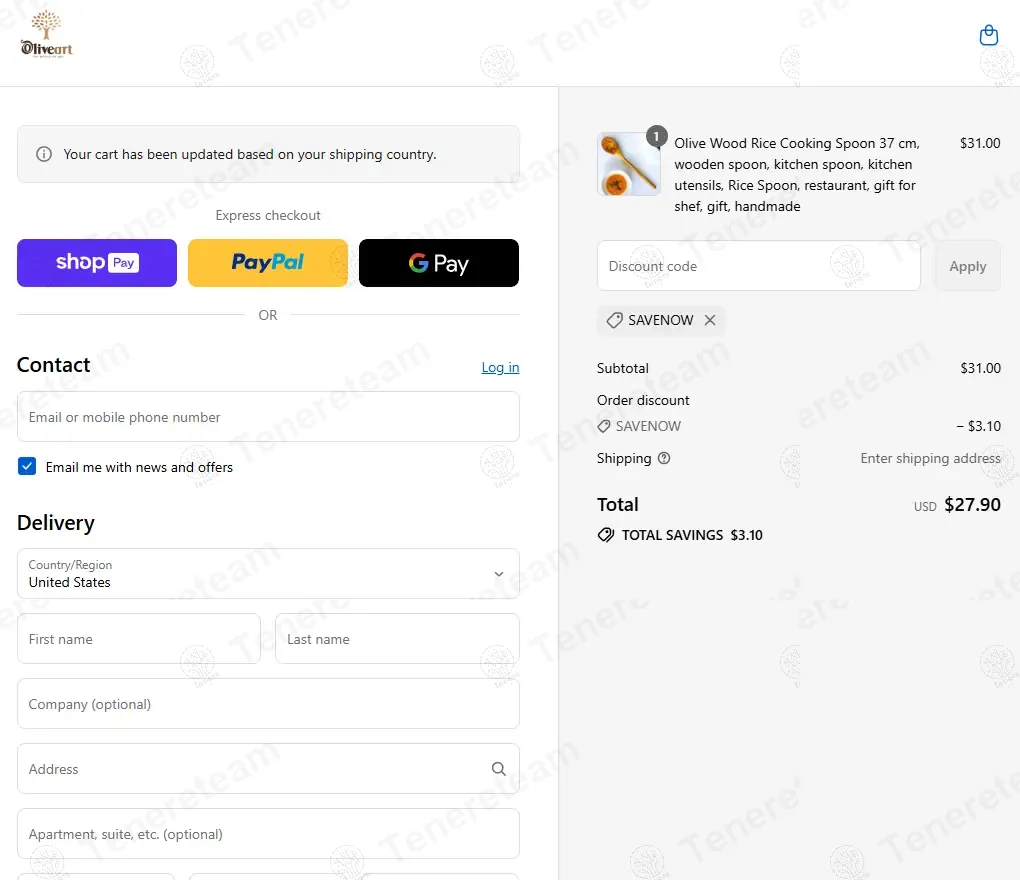Open the Country/Region dropdown
This screenshot has height=880, width=1020.
(x=268, y=574)
